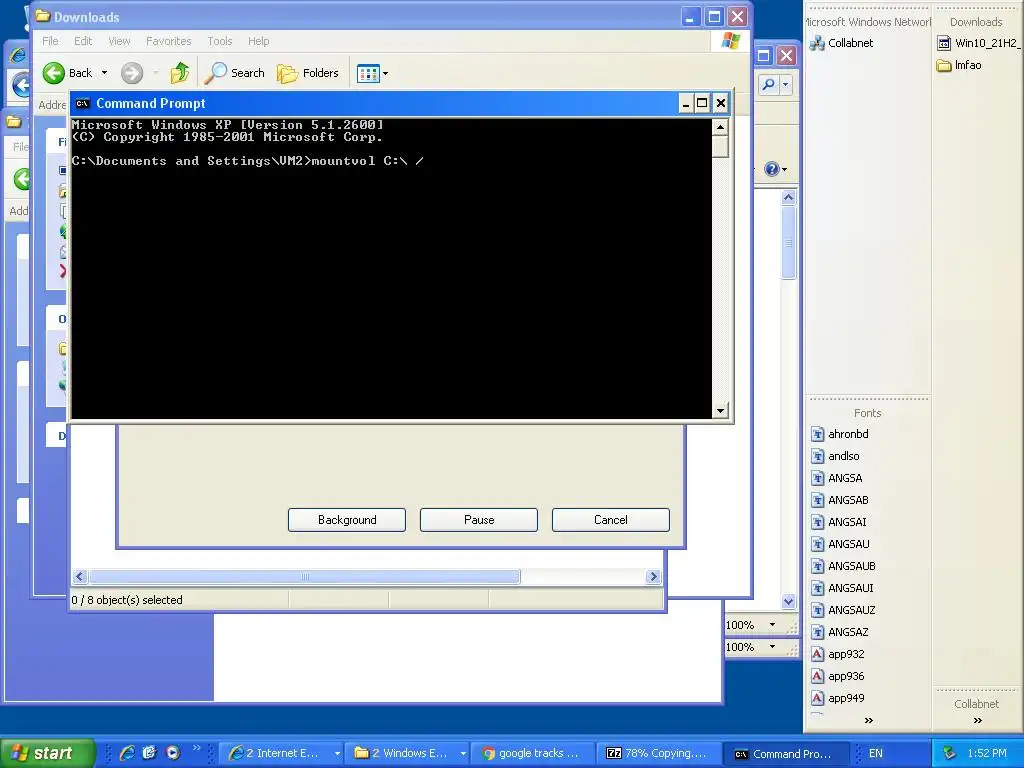Open the Views icon in Downloads toolbar
Viewport: 1024px width, 768px height.
[x=368, y=73]
